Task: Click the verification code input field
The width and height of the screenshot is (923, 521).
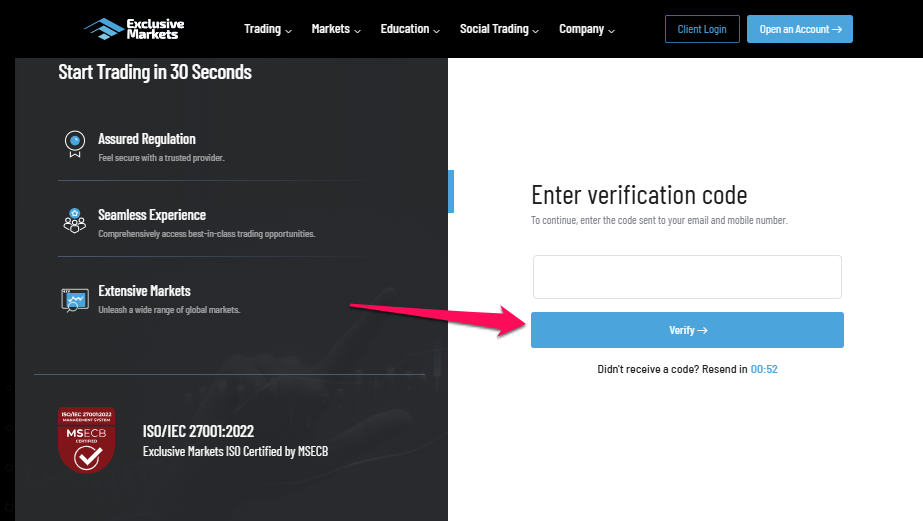Action: pos(687,277)
